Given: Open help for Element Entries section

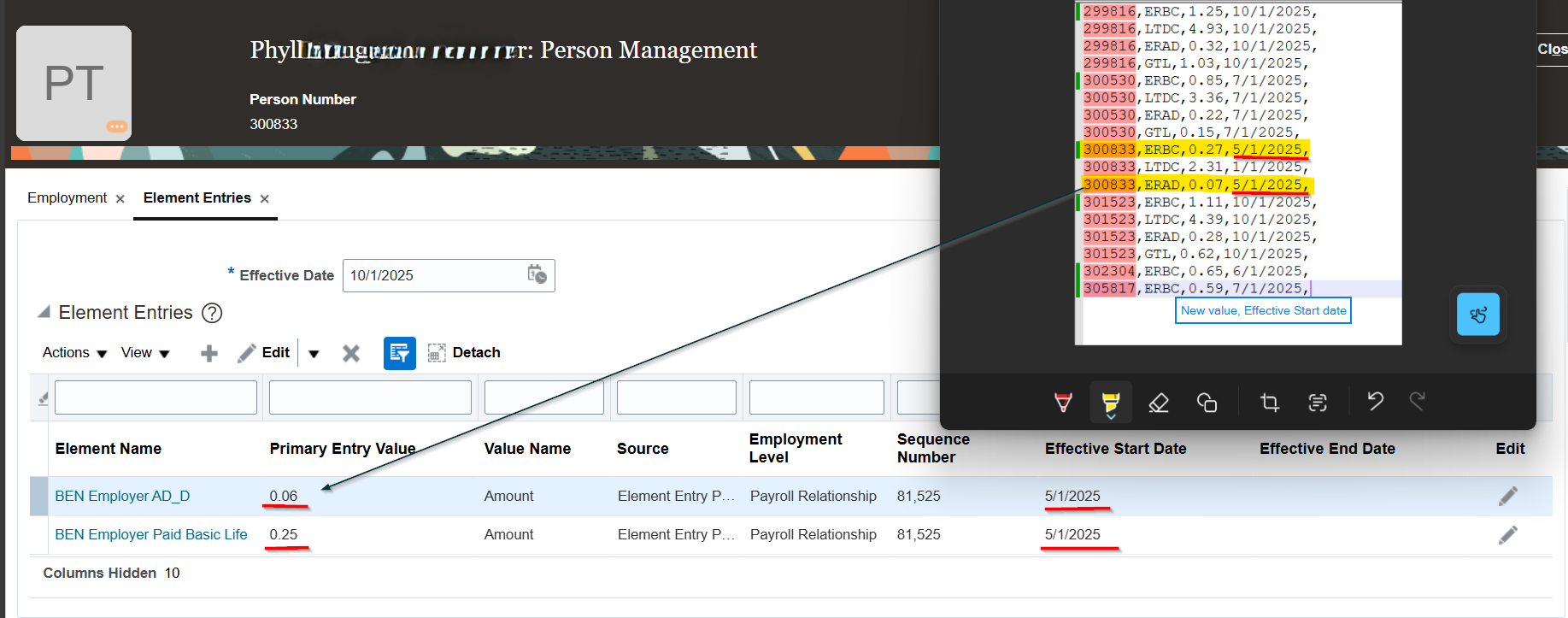Looking at the screenshot, I should tap(212, 313).
